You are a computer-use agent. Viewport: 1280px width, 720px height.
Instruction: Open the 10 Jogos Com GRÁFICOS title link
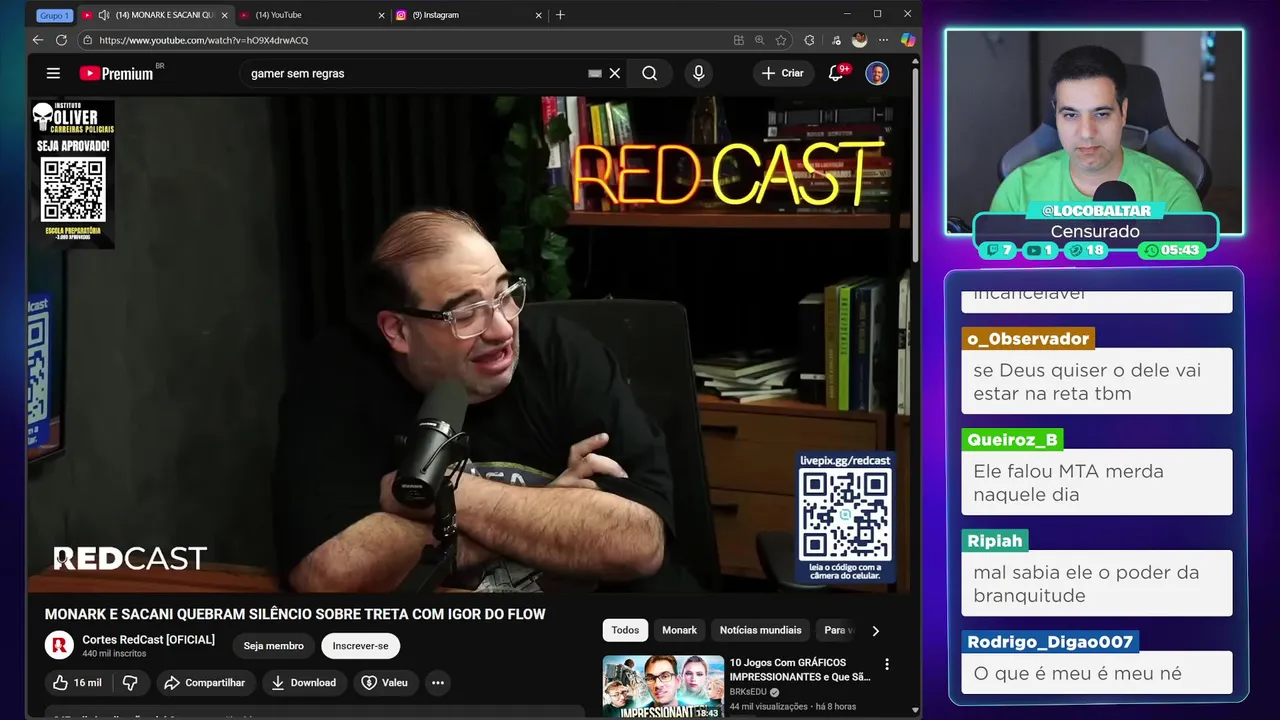pyautogui.click(x=800, y=669)
